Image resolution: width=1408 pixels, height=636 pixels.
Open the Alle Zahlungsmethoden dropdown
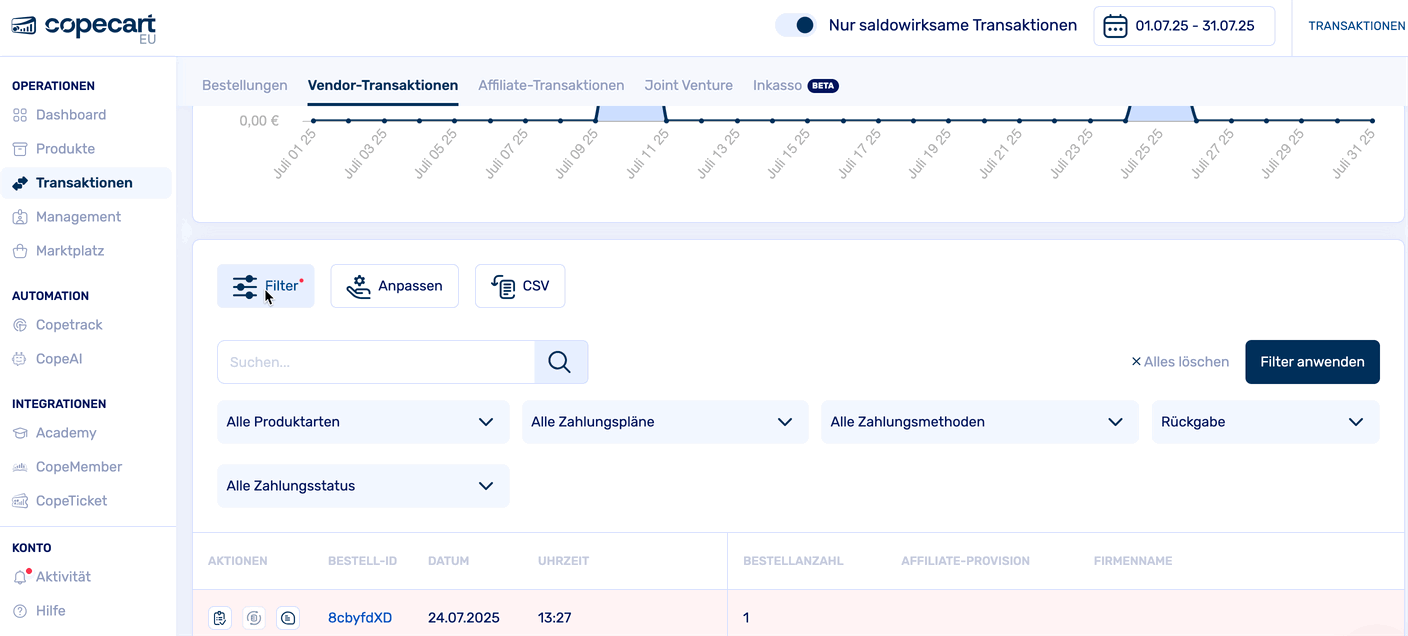click(x=978, y=422)
